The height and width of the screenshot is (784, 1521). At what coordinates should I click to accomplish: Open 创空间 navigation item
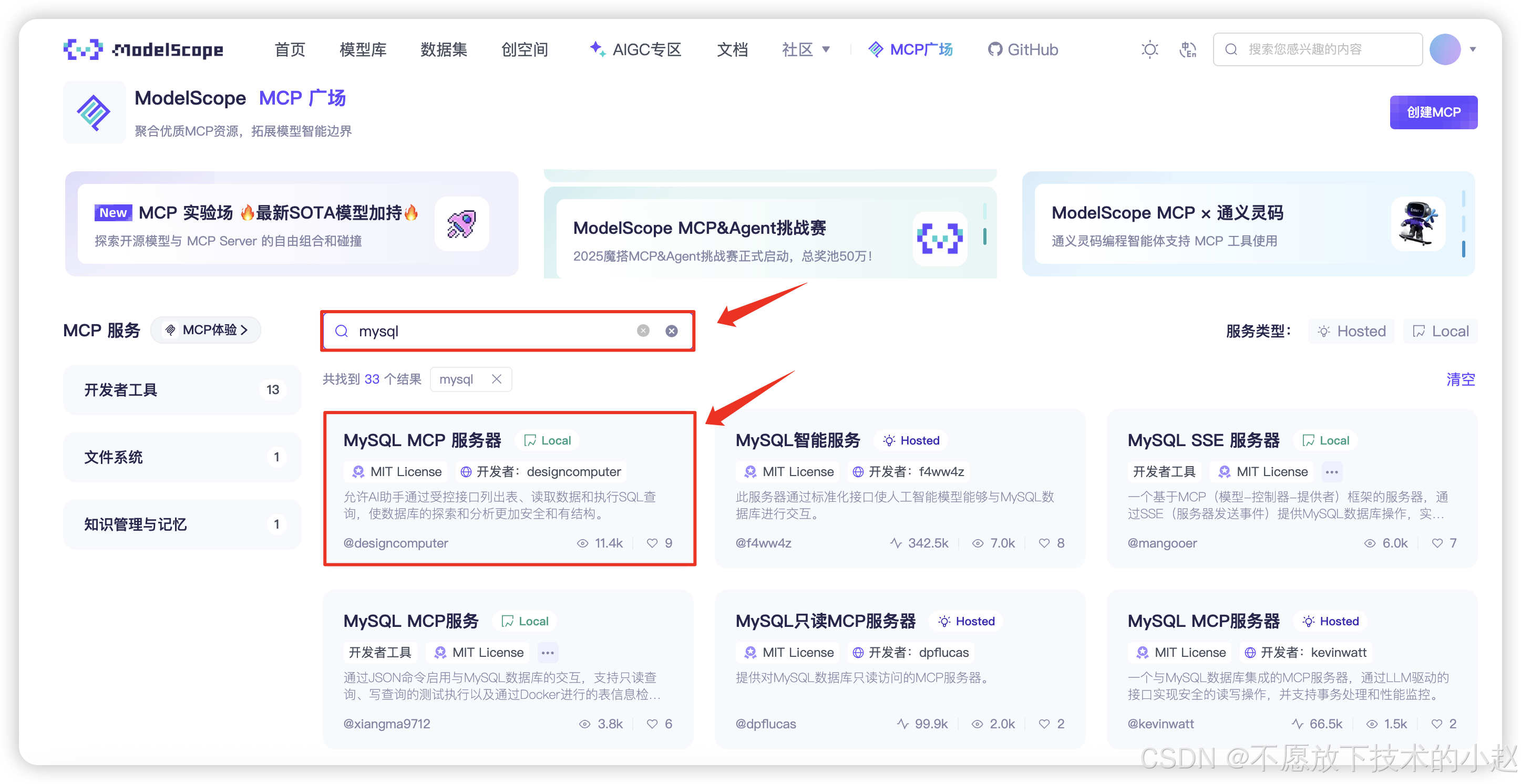coord(525,49)
